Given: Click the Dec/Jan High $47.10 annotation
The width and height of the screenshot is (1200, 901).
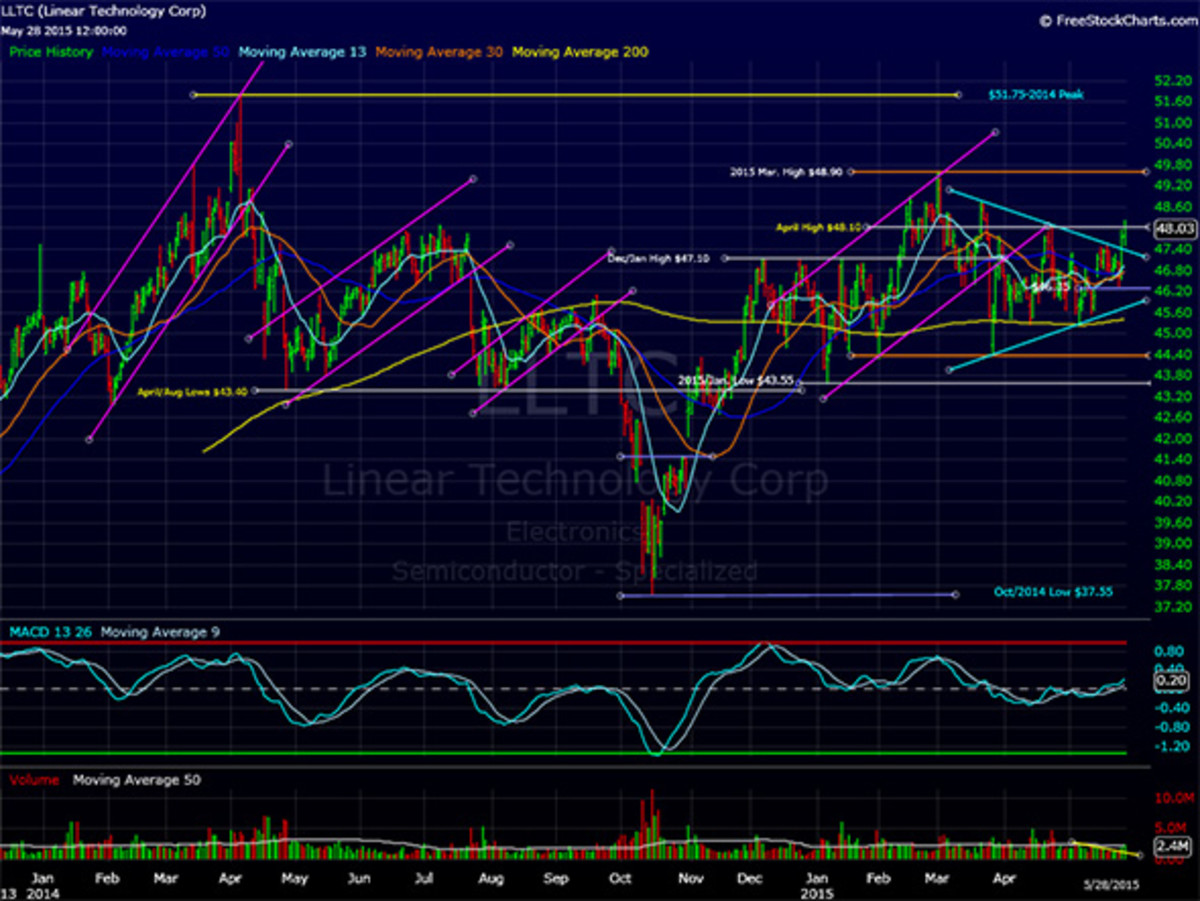Looking at the screenshot, I should coord(658,257).
